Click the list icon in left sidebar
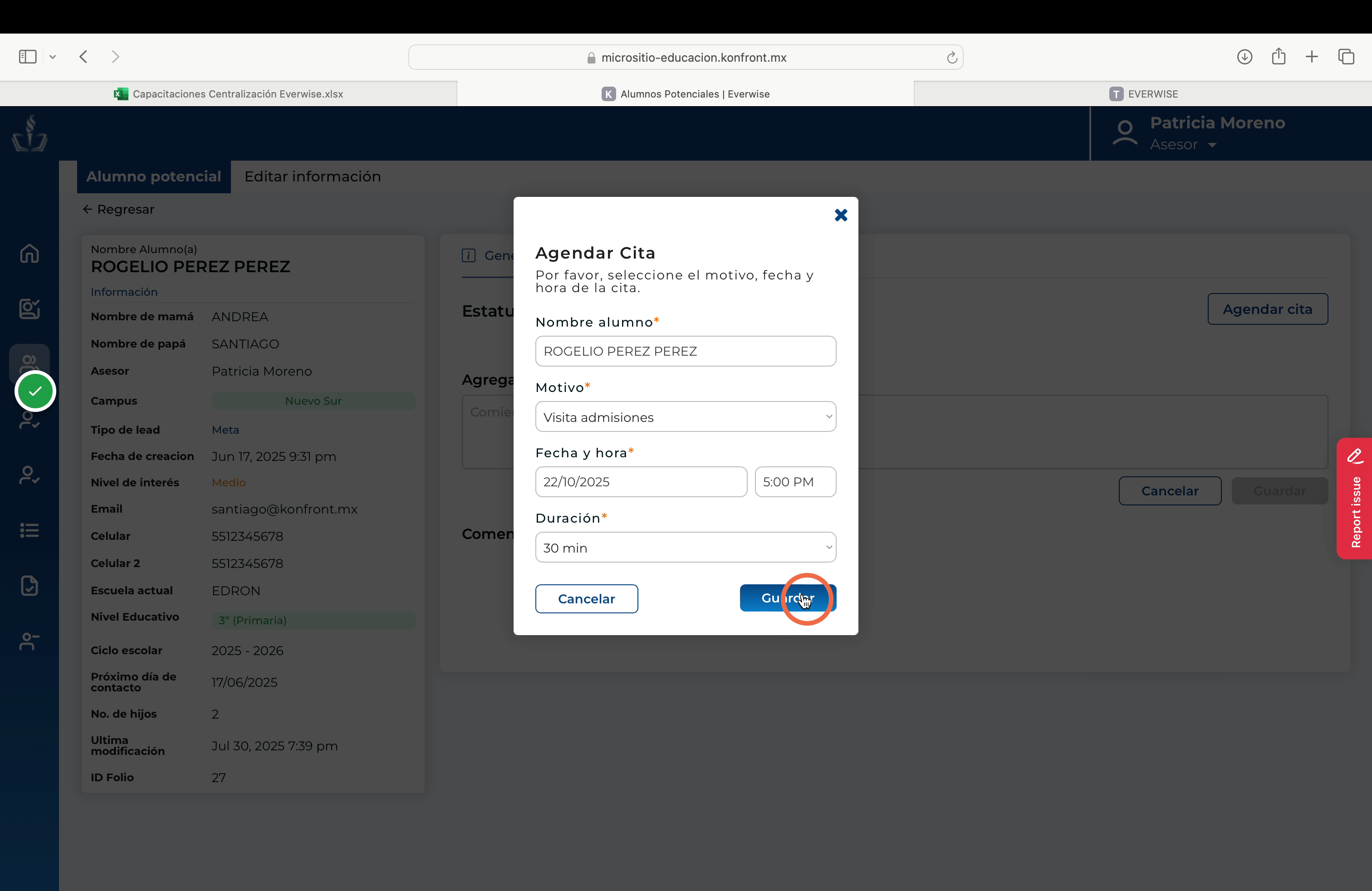 [29, 530]
